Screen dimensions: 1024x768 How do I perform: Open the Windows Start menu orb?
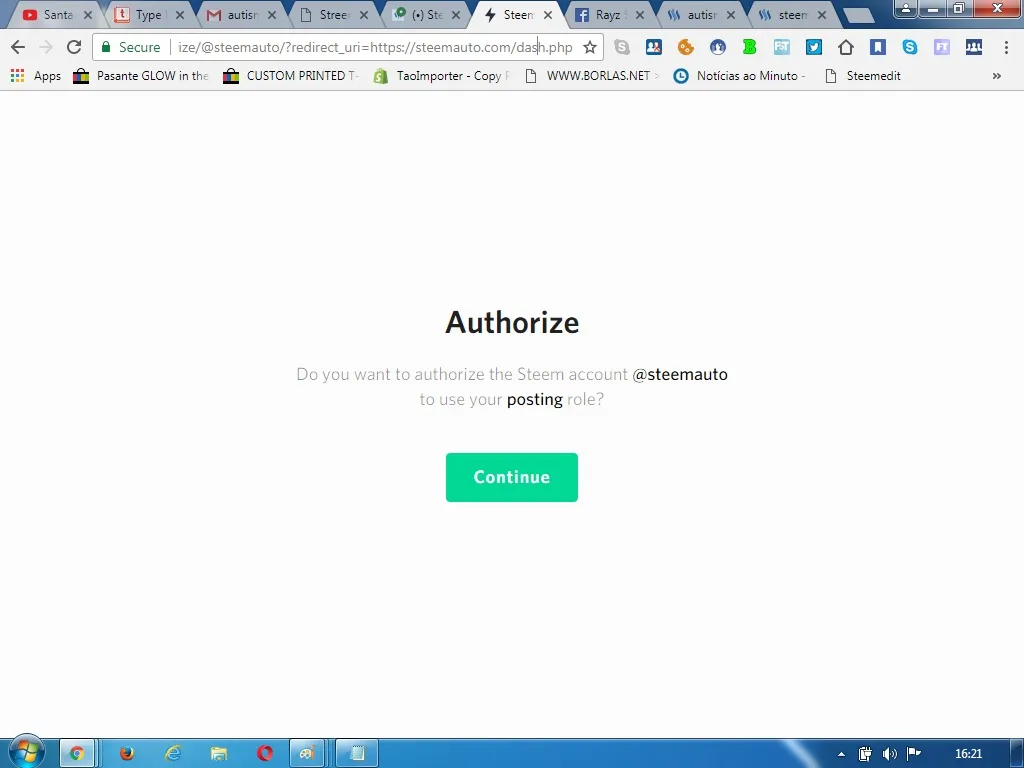[x=26, y=752]
